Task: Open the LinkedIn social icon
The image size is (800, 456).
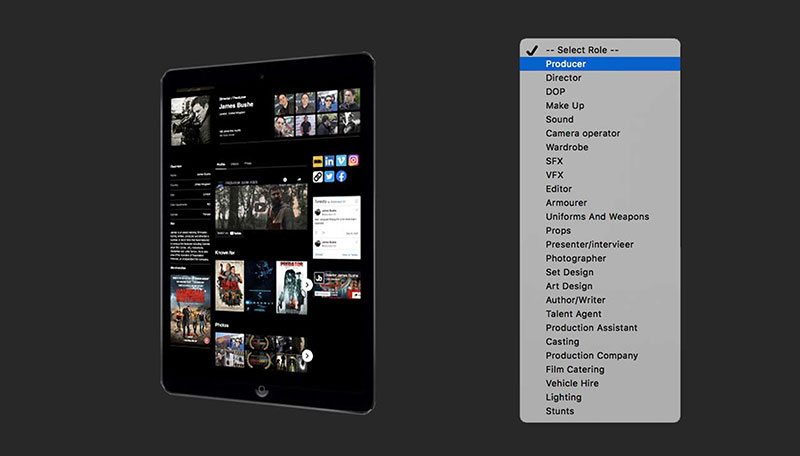Action: (x=330, y=161)
